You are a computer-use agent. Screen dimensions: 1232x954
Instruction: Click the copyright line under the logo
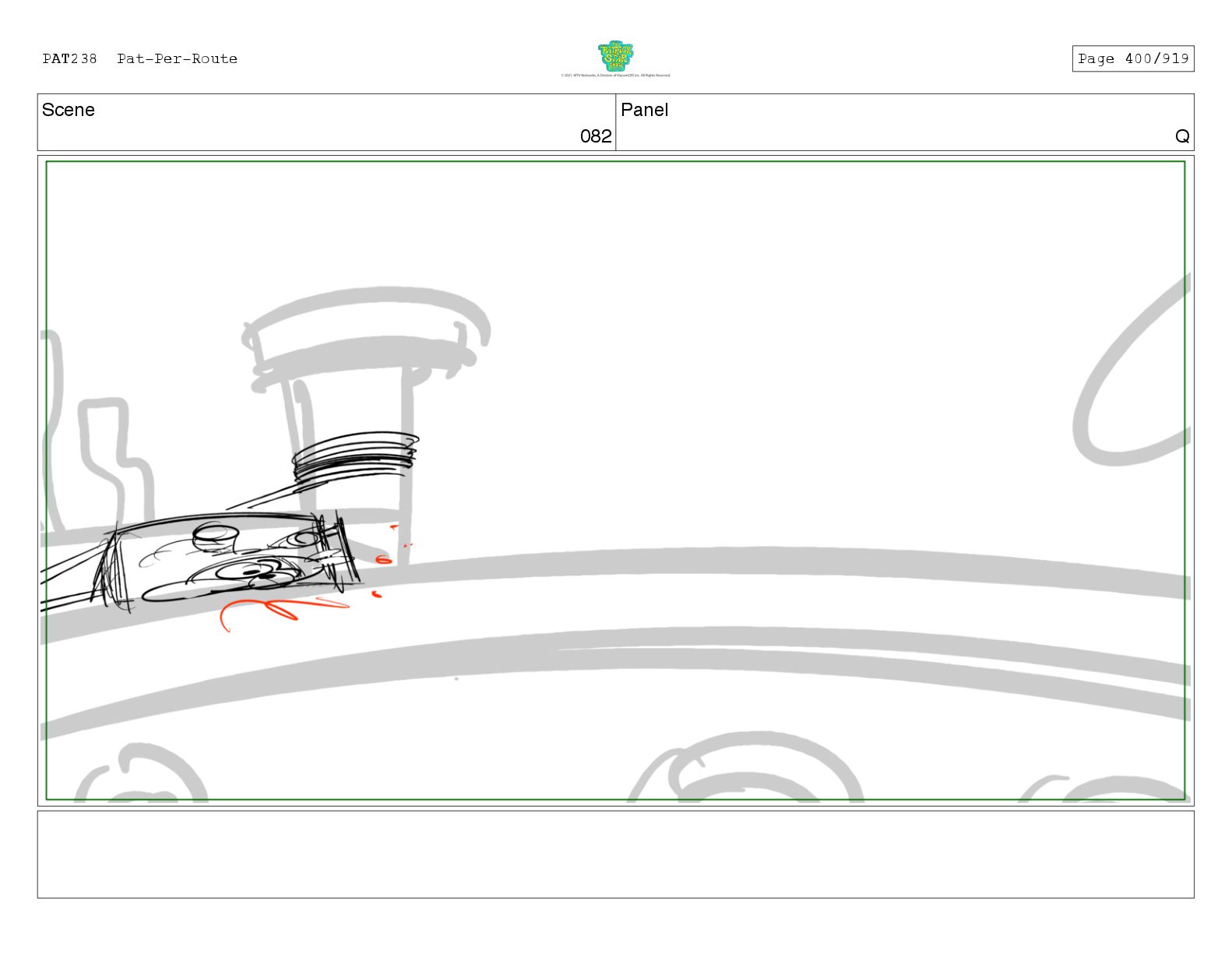click(615, 76)
